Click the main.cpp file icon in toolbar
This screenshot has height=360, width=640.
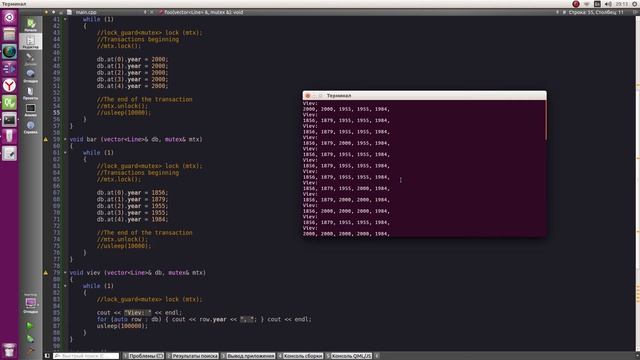(69, 12)
